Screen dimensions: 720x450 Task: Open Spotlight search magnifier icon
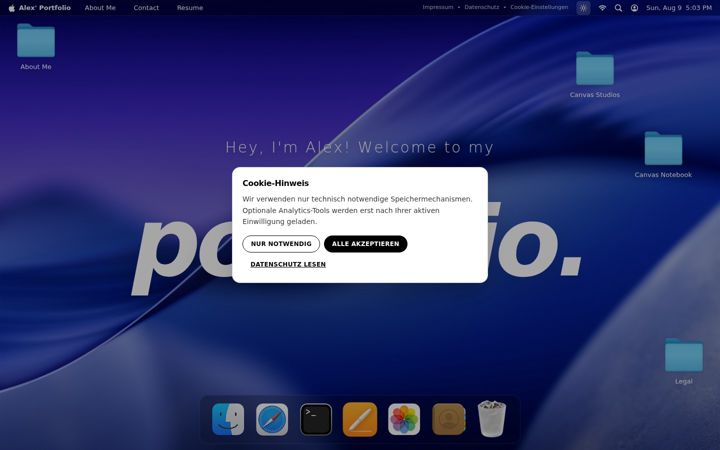pyautogui.click(x=619, y=8)
